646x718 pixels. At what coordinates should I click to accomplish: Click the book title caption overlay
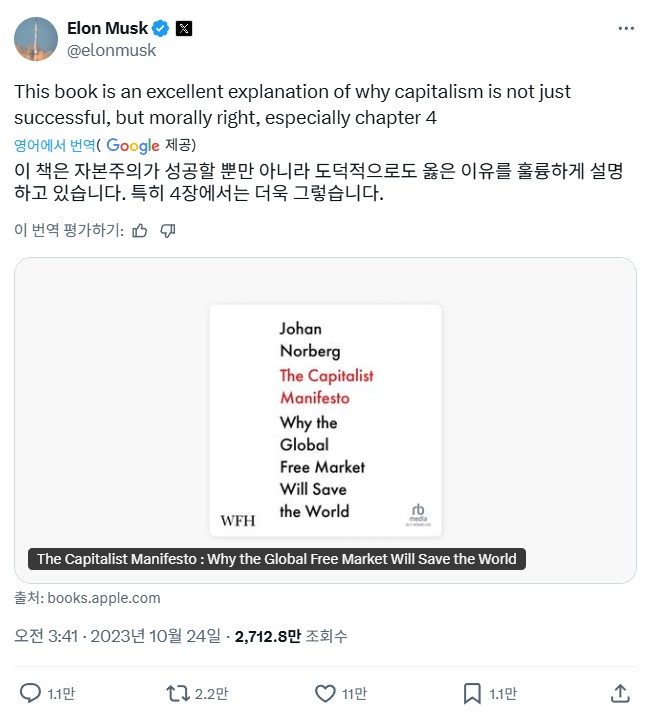click(x=276, y=559)
